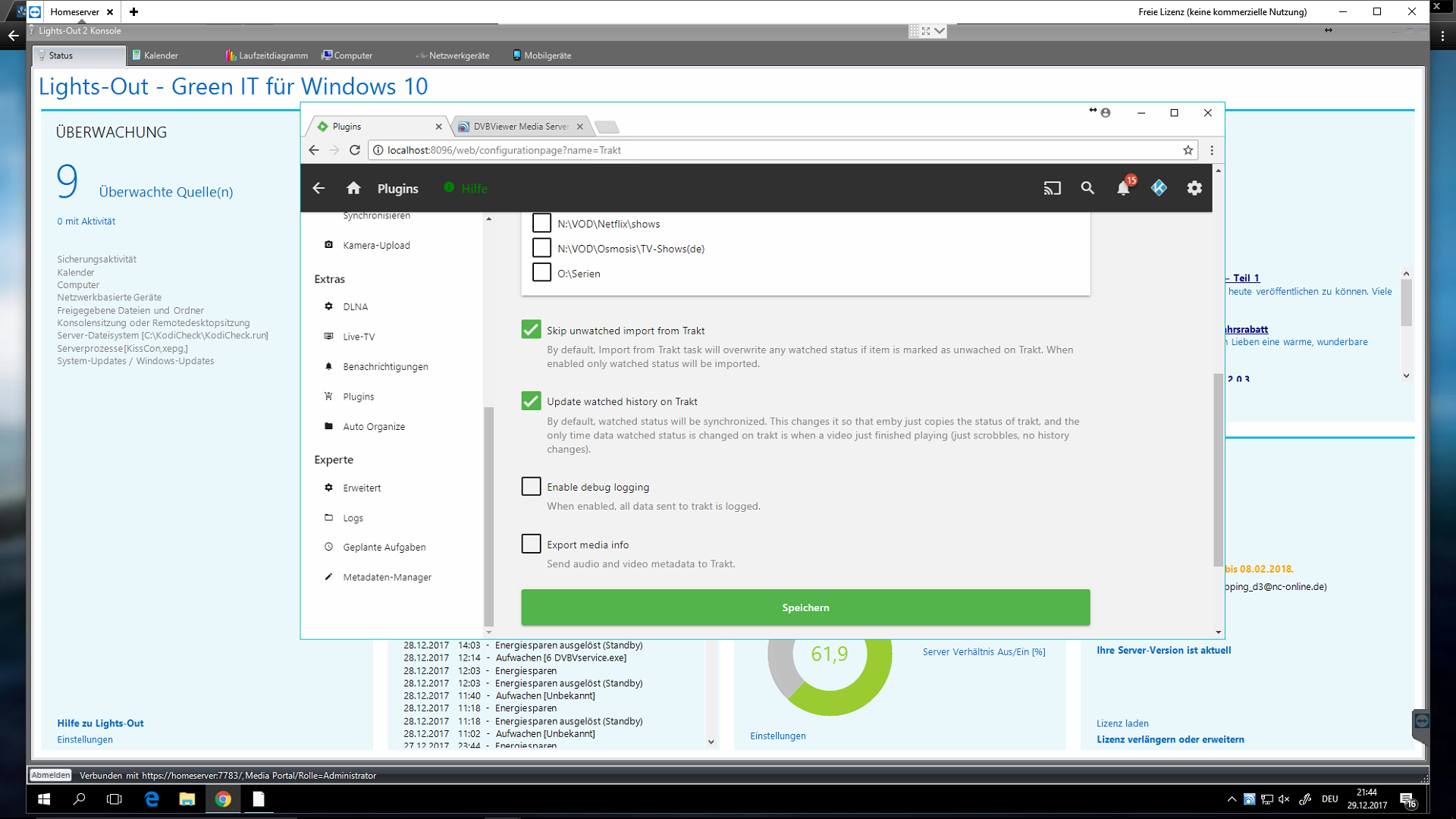Screen dimensions: 1456x819
Task: Click Lizenz laden link
Action: click(x=1122, y=723)
